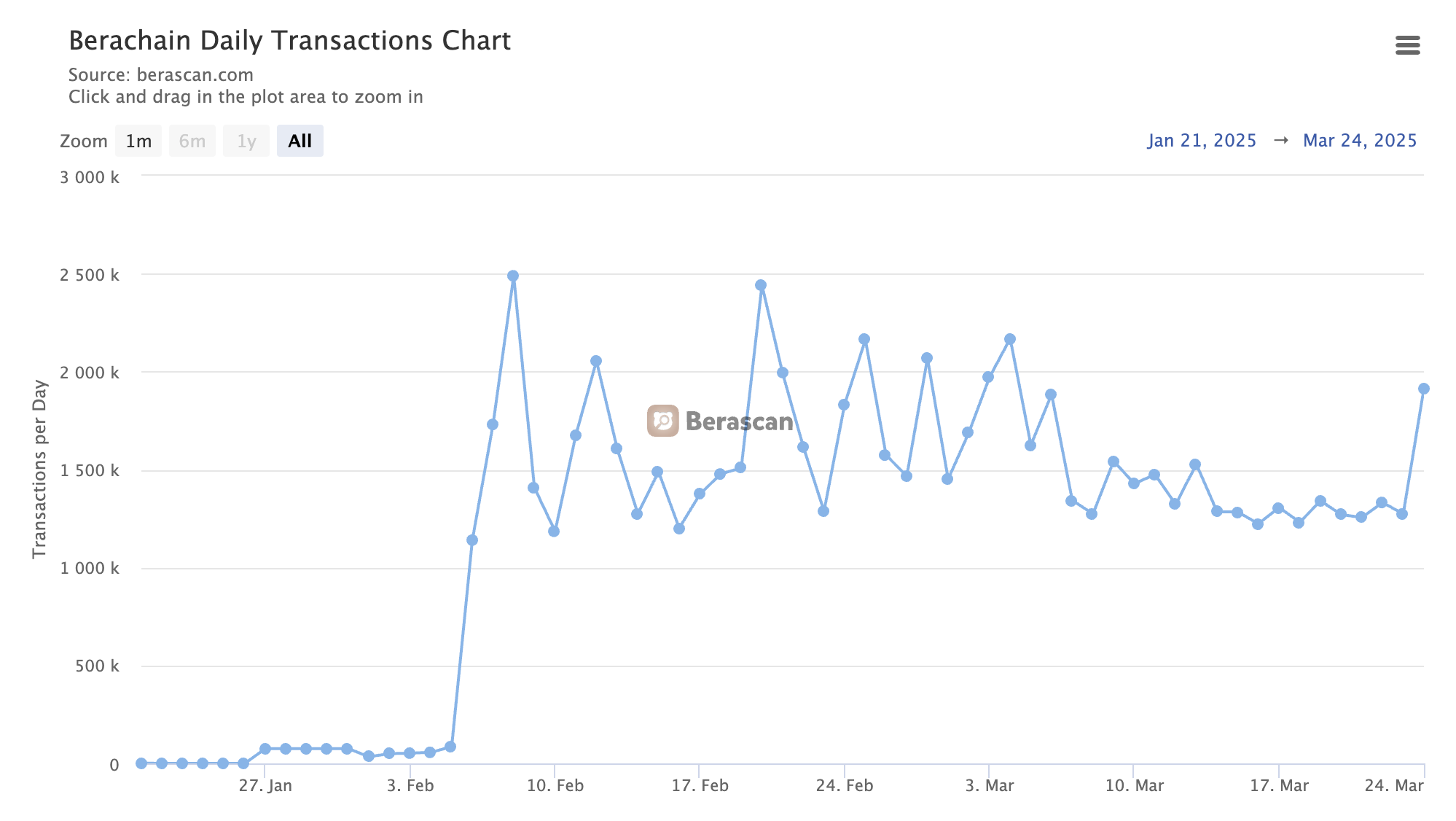Select the 1m zoom range
The image size is (1456, 821).
coord(138,141)
